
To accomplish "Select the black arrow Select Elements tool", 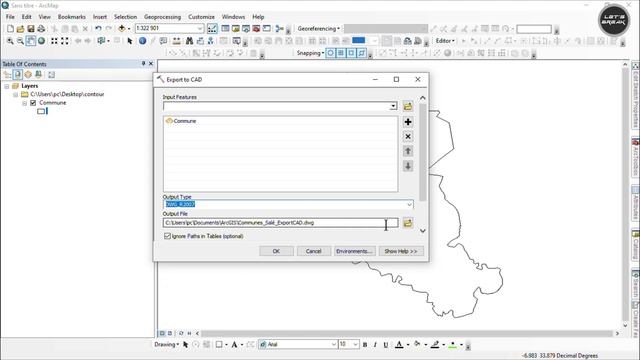I will [130, 41].
